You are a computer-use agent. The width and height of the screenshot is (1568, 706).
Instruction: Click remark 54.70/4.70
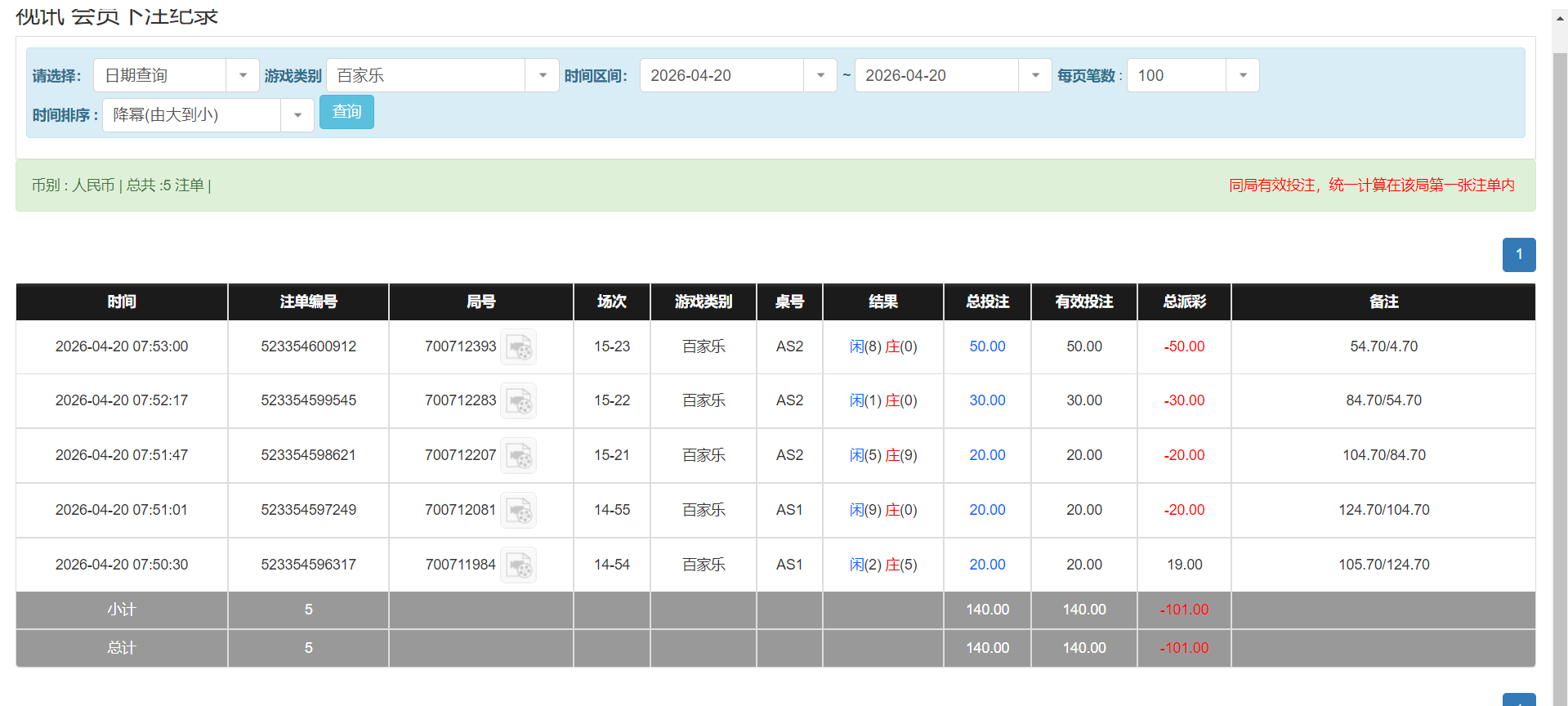(1384, 346)
